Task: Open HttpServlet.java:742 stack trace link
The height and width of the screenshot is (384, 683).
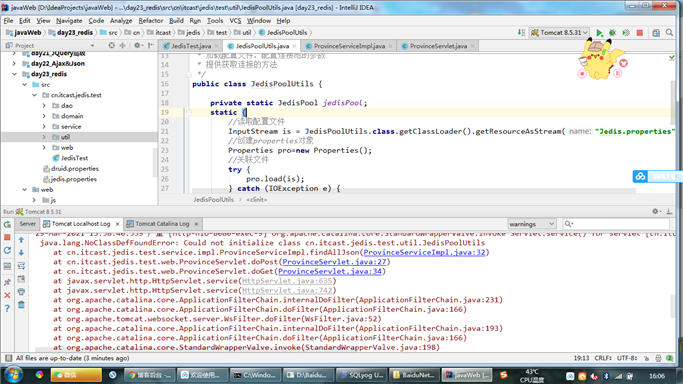Action: (x=287, y=290)
